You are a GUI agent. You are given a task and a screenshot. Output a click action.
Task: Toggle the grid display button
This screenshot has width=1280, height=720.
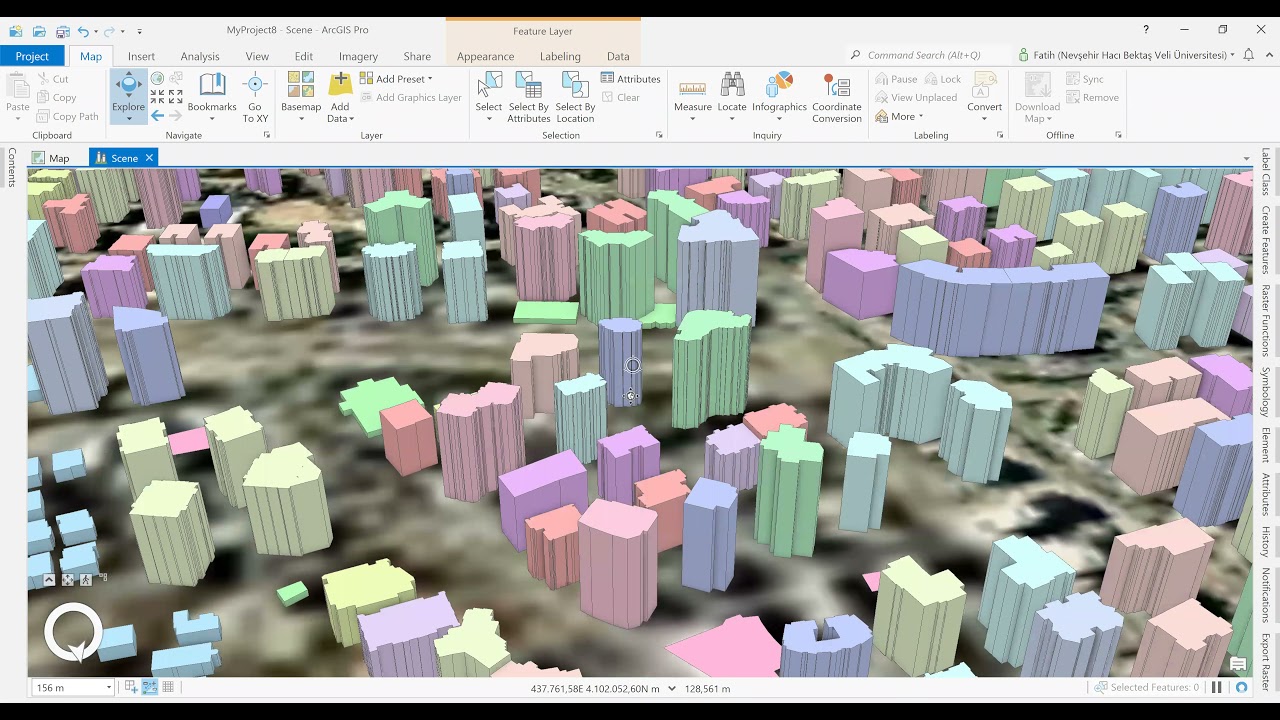pyautogui.click(x=168, y=687)
